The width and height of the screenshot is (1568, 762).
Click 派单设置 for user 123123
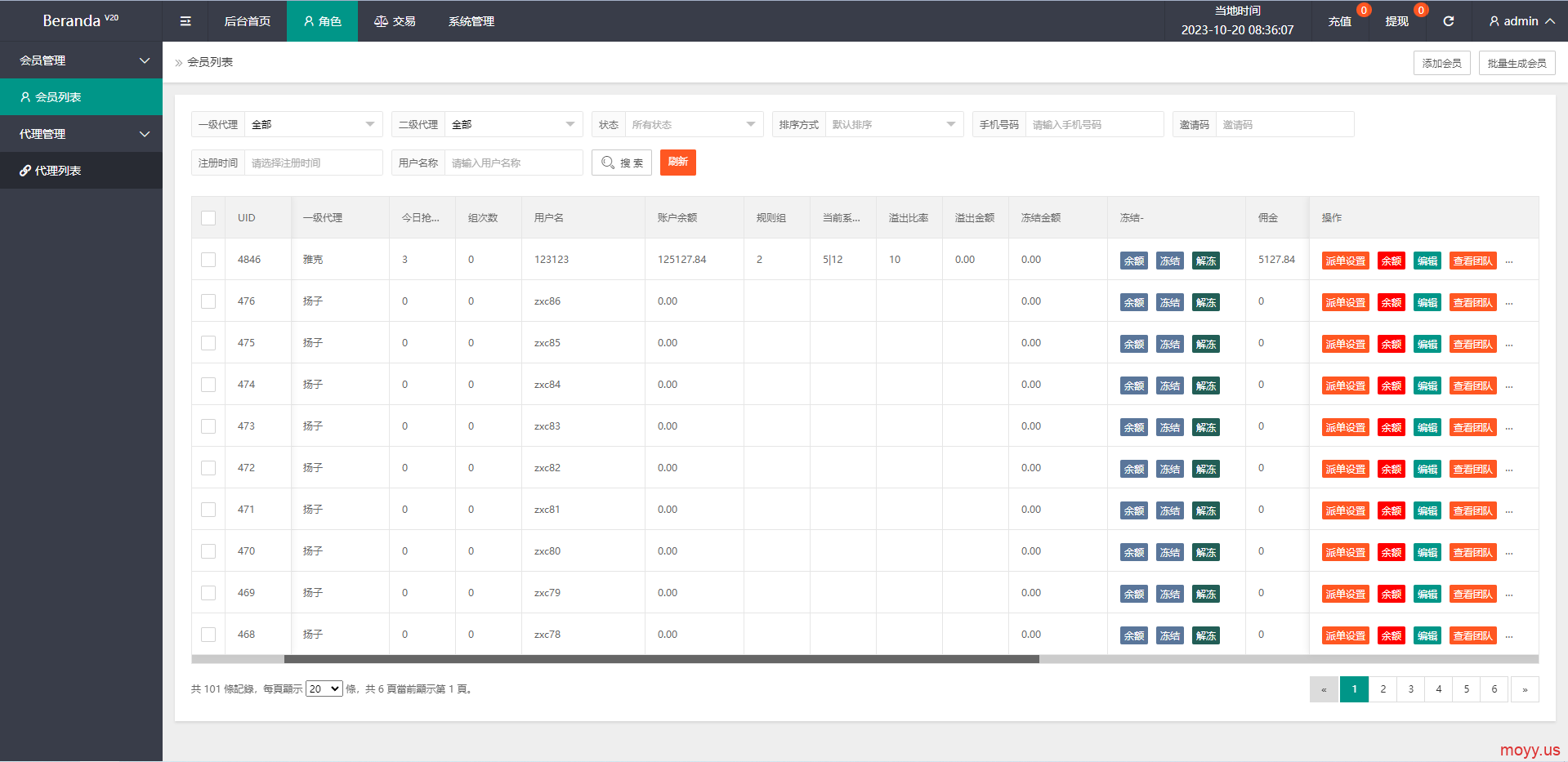[1346, 261]
